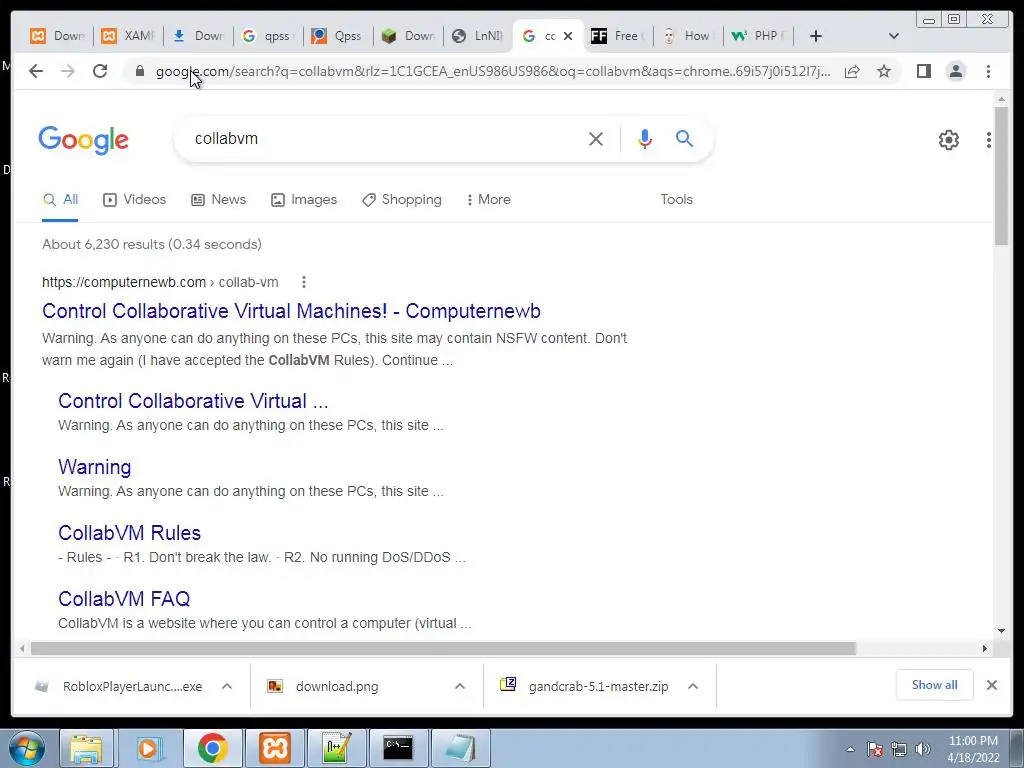Open the Chrome profile avatar

(x=956, y=71)
